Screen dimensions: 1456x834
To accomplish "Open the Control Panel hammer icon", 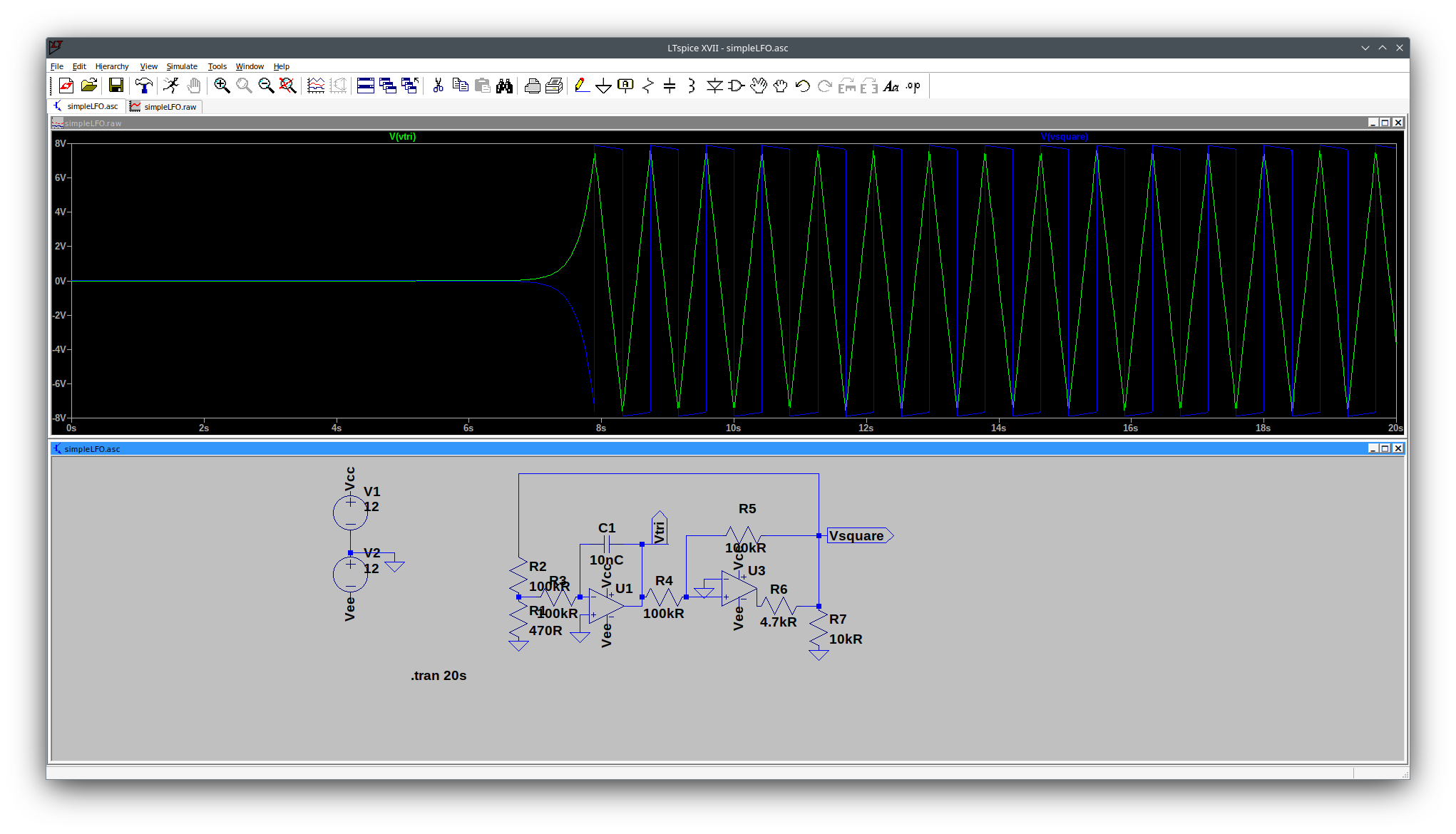I will (x=145, y=86).
